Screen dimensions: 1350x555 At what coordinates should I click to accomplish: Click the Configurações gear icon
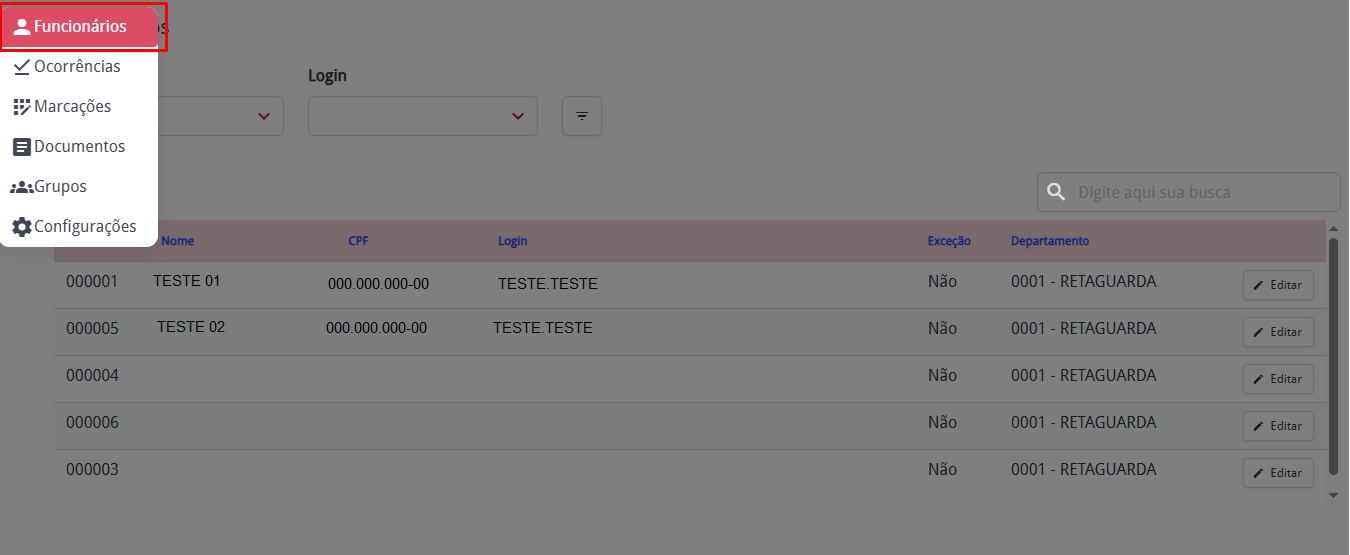pyautogui.click(x=22, y=227)
